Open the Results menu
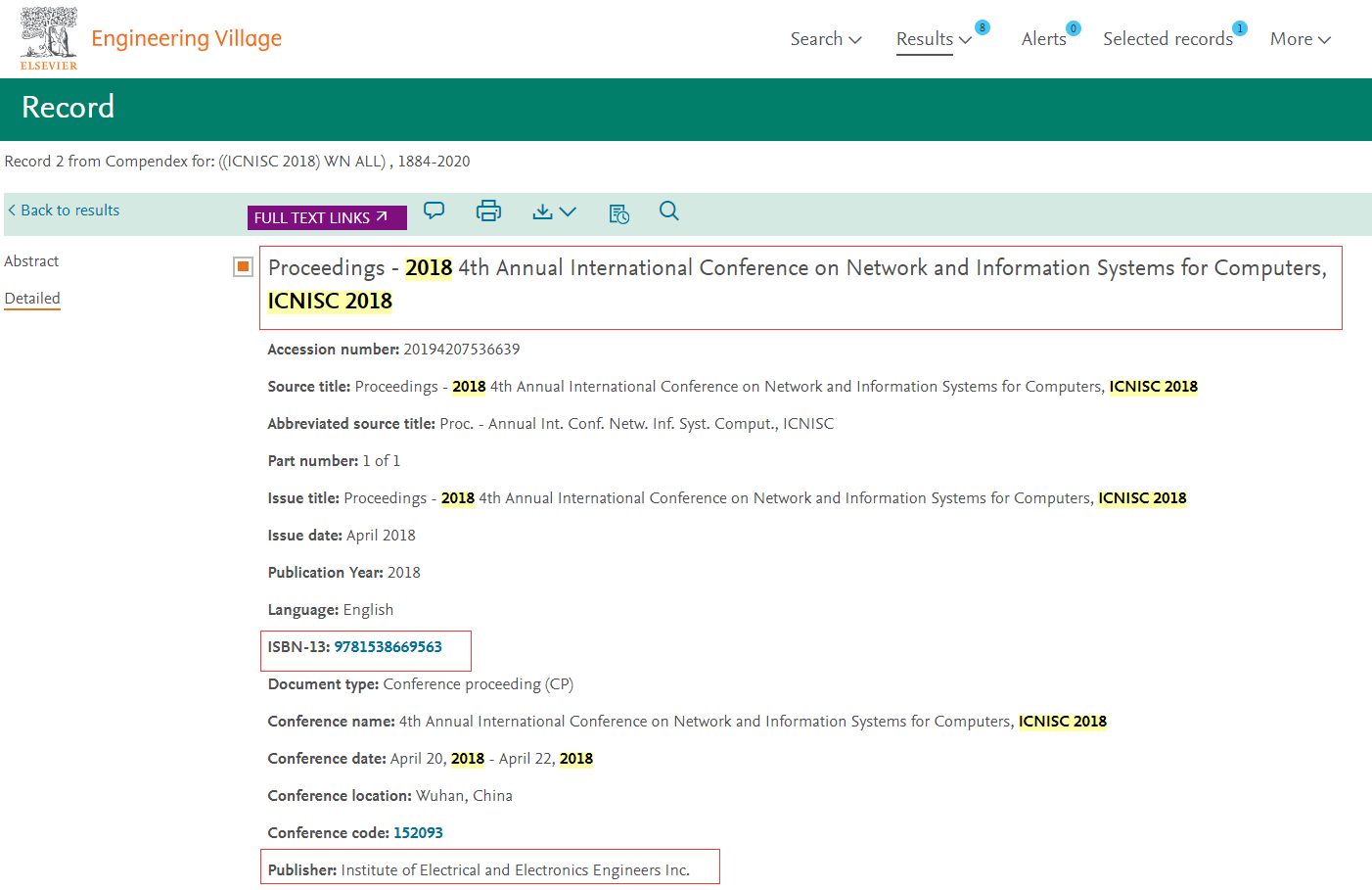Viewport: 1372px width, 890px height. pos(925,39)
